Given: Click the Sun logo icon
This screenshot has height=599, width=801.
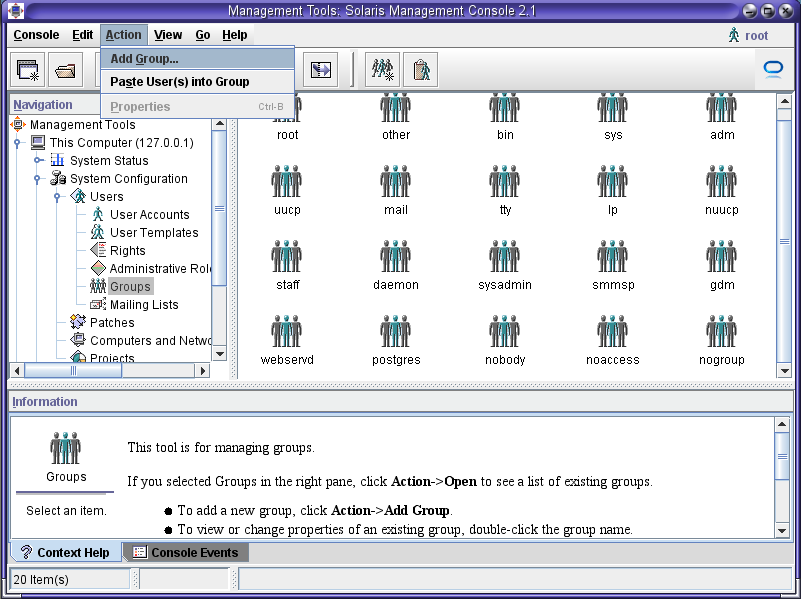Looking at the screenshot, I should [x=773, y=69].
